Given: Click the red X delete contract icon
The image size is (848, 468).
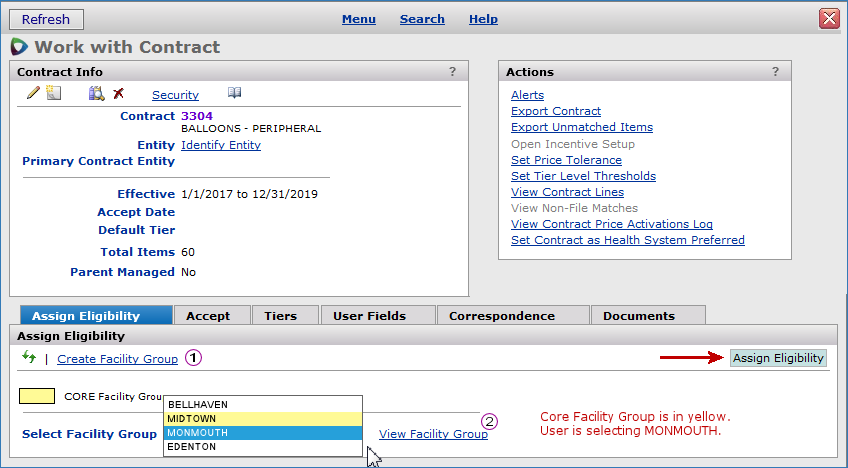Looking at the screenshot, I should coord(119,94).
